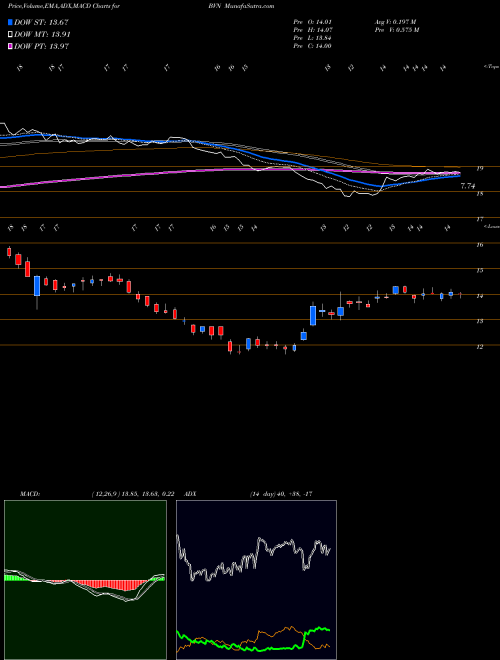
Task: Select the DOW PT: 13.97 label
Action: pyautogui.click(x=41, y=46)
